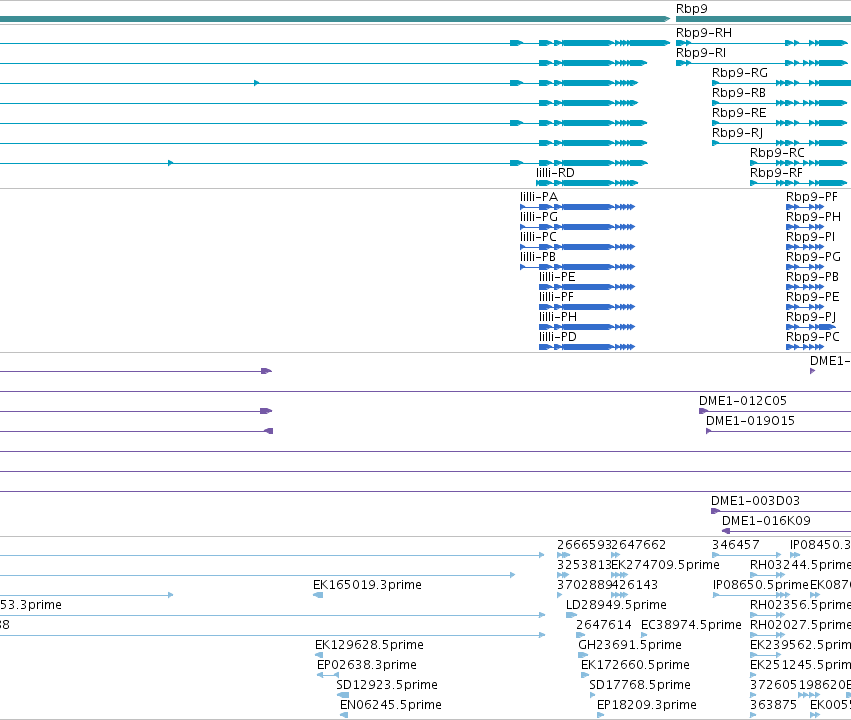Select the Rbp9-PH protein label
Screen dimensions: 851x720
click(x=813, y=217)
